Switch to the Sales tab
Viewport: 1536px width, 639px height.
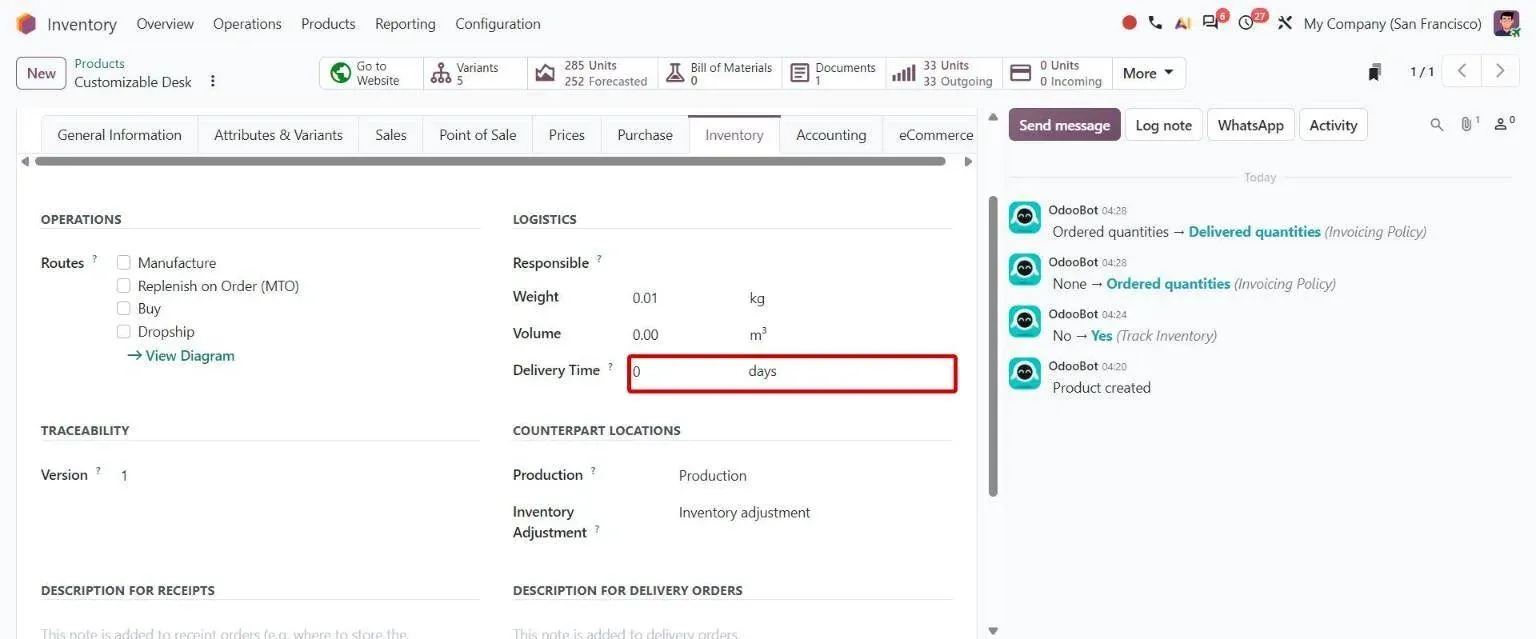tap(391, 135)
